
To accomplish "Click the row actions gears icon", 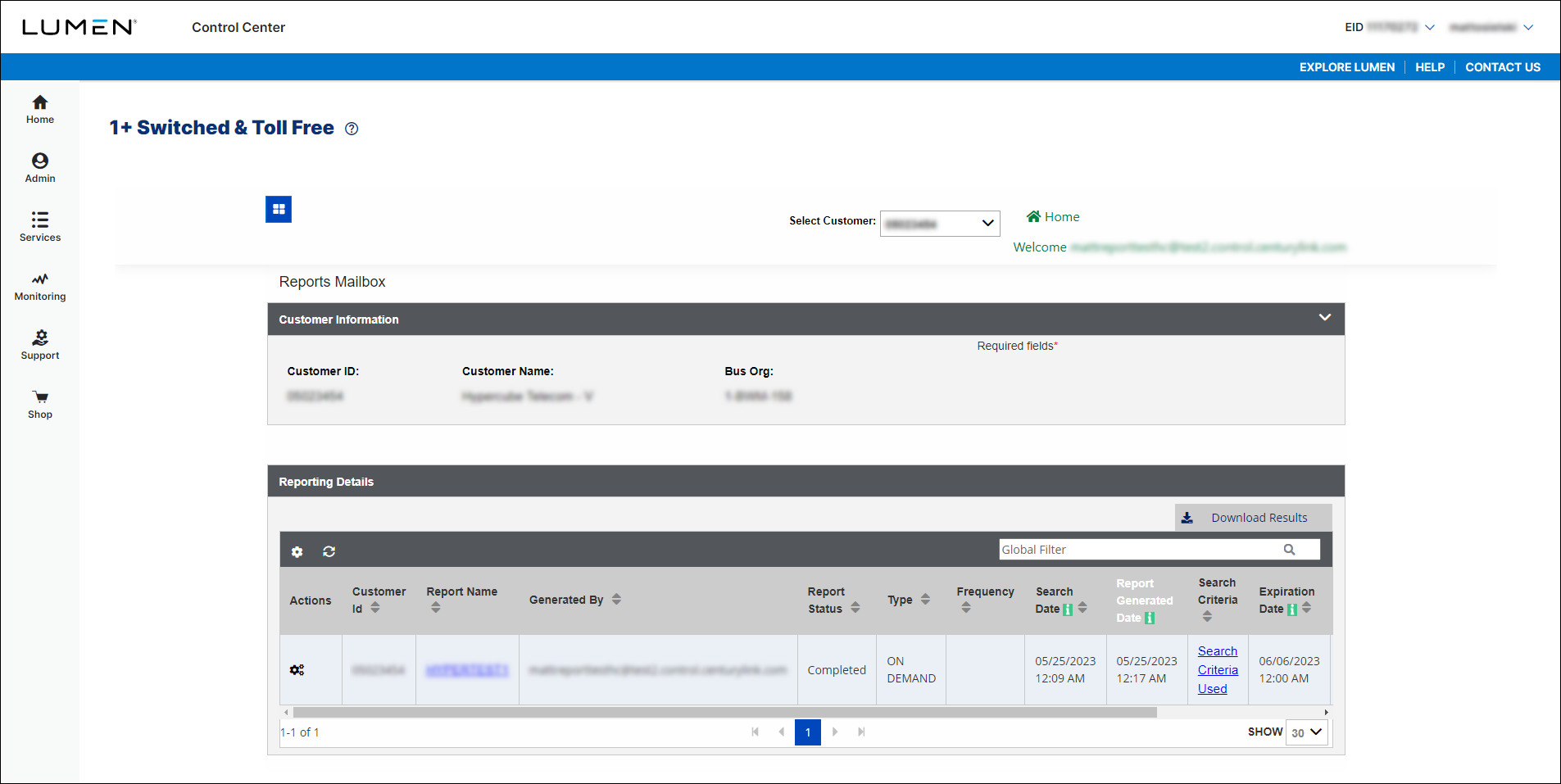I will pos(297,670).
